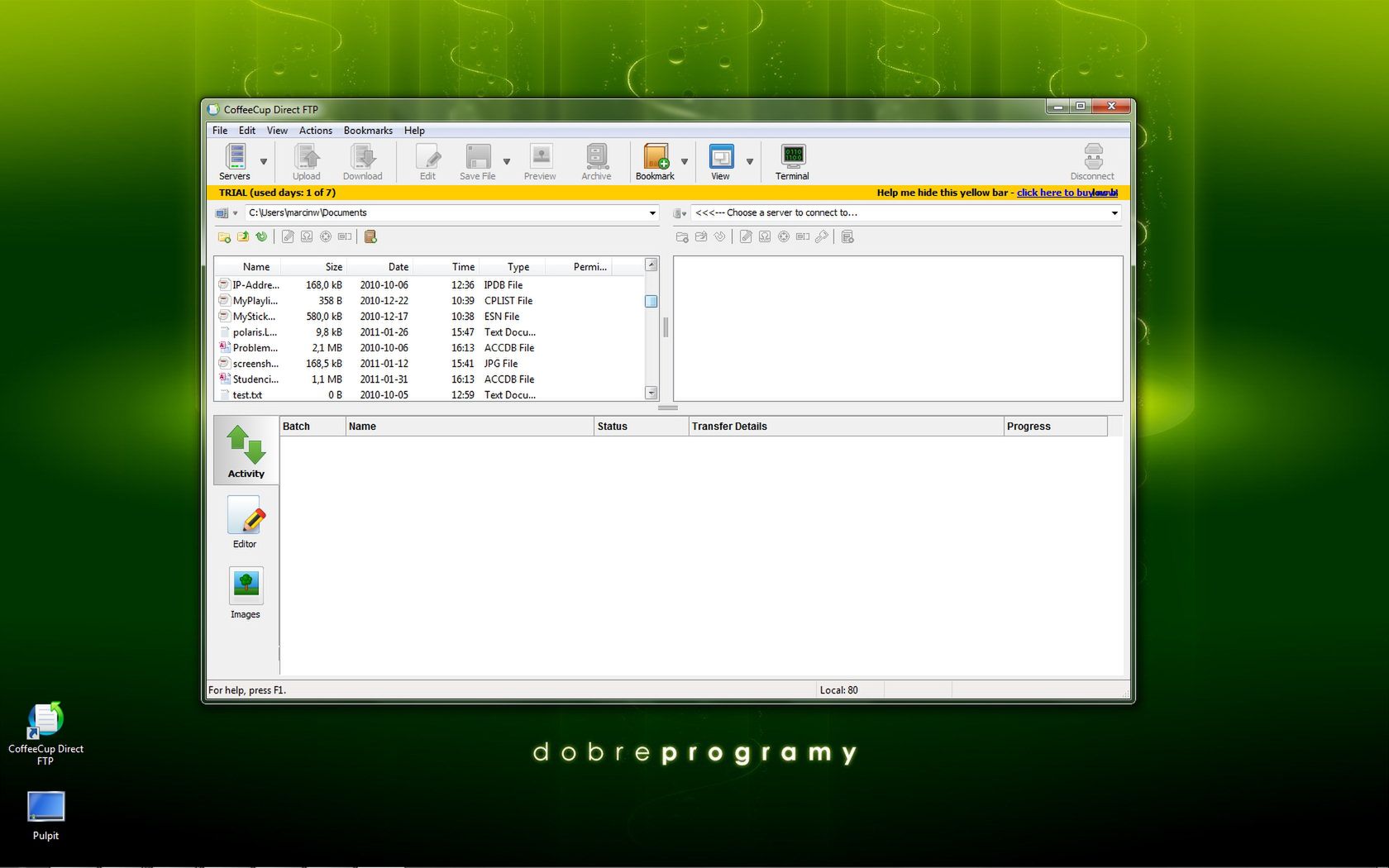This screenshot has height=868, width=1389.
Task: Open local path C:\Users\marcinw\Documents dropdown
Action: (x=652, y=213)
